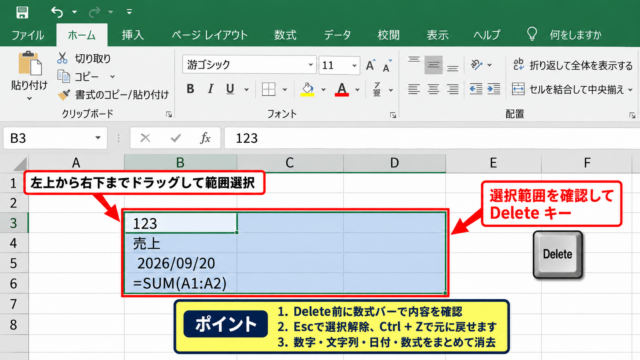Viewport: 640px width, 360px height.
Task: Expand the コピー dropdown arrow
Action: point(112,76)
